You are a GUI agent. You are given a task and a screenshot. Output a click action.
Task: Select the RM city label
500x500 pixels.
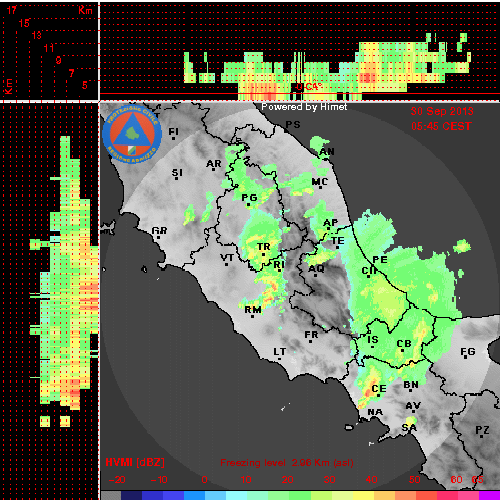(x=253, y=310)
